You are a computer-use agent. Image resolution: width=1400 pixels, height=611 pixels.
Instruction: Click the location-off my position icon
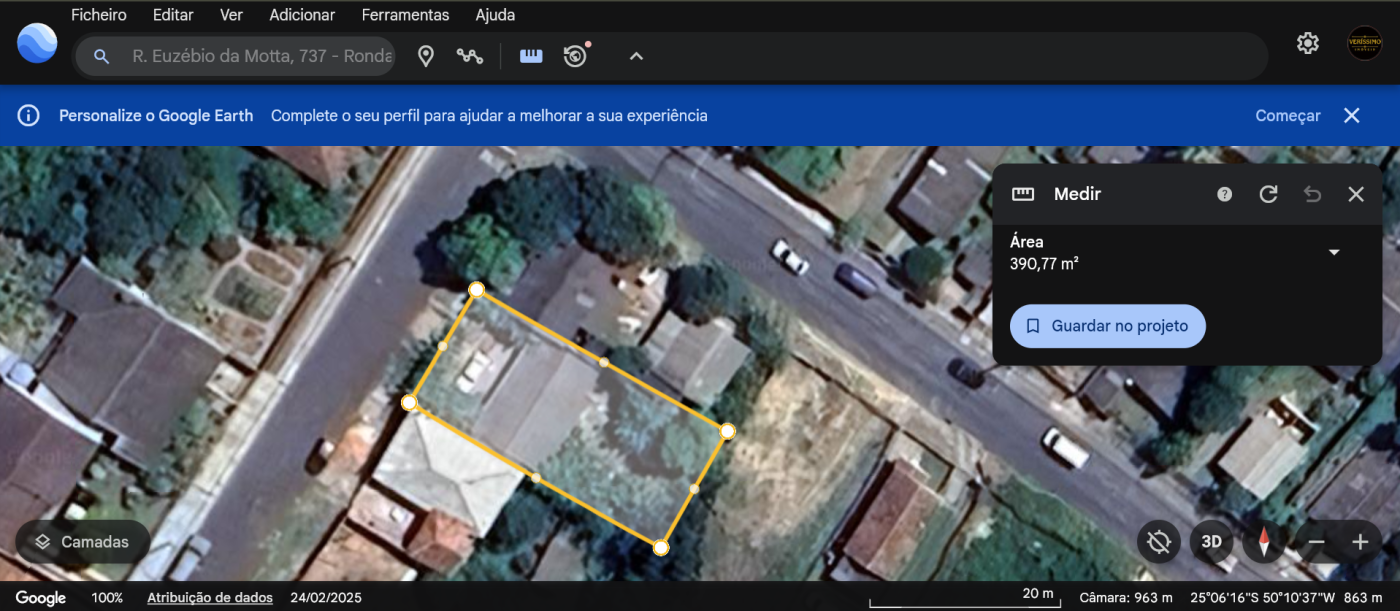(1158, 542)
